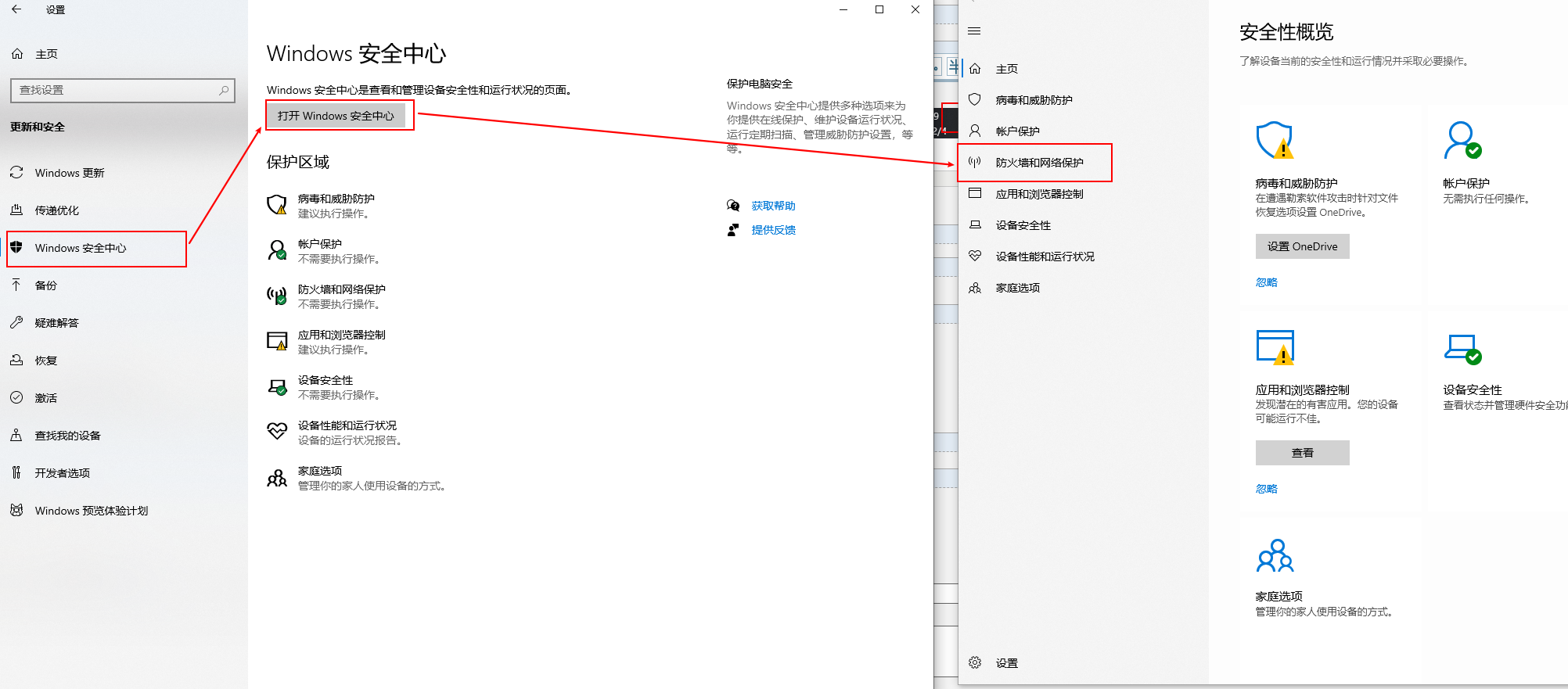Open 设备性能和运行状况 entry in protection areas list
Screen dimensions: 1568x689
tap(350, 432)
